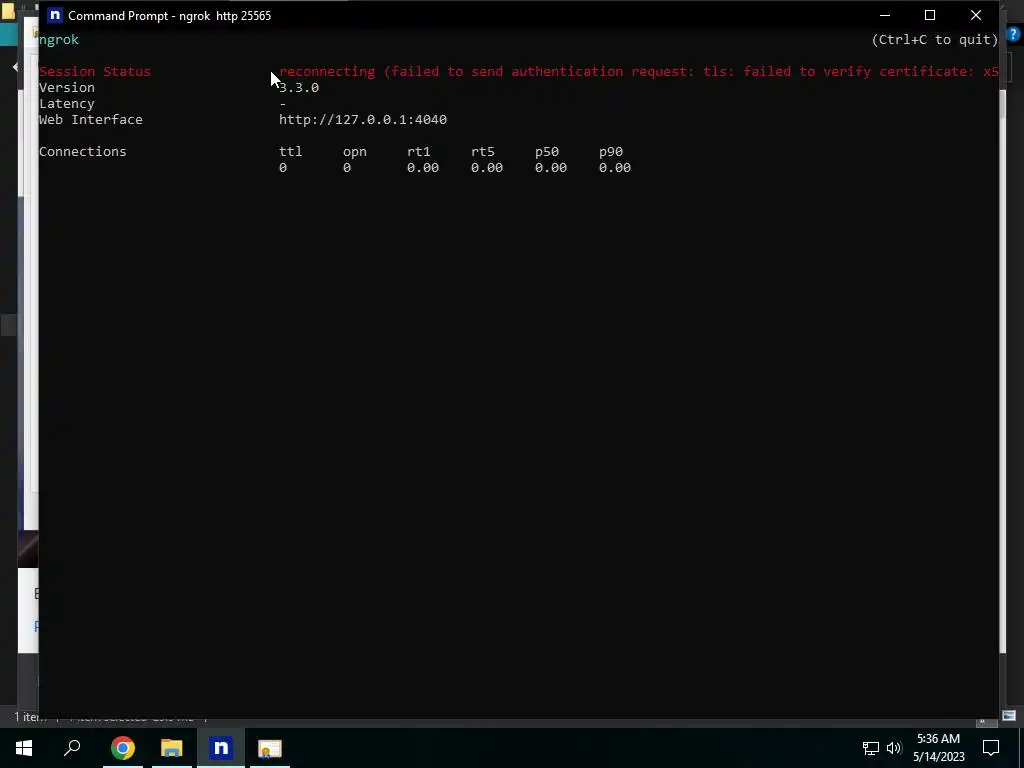Image resolution: width=1024 pixels, height=768 pixels.
Task: Click the Connections label
Action: (x=82, y=152)
